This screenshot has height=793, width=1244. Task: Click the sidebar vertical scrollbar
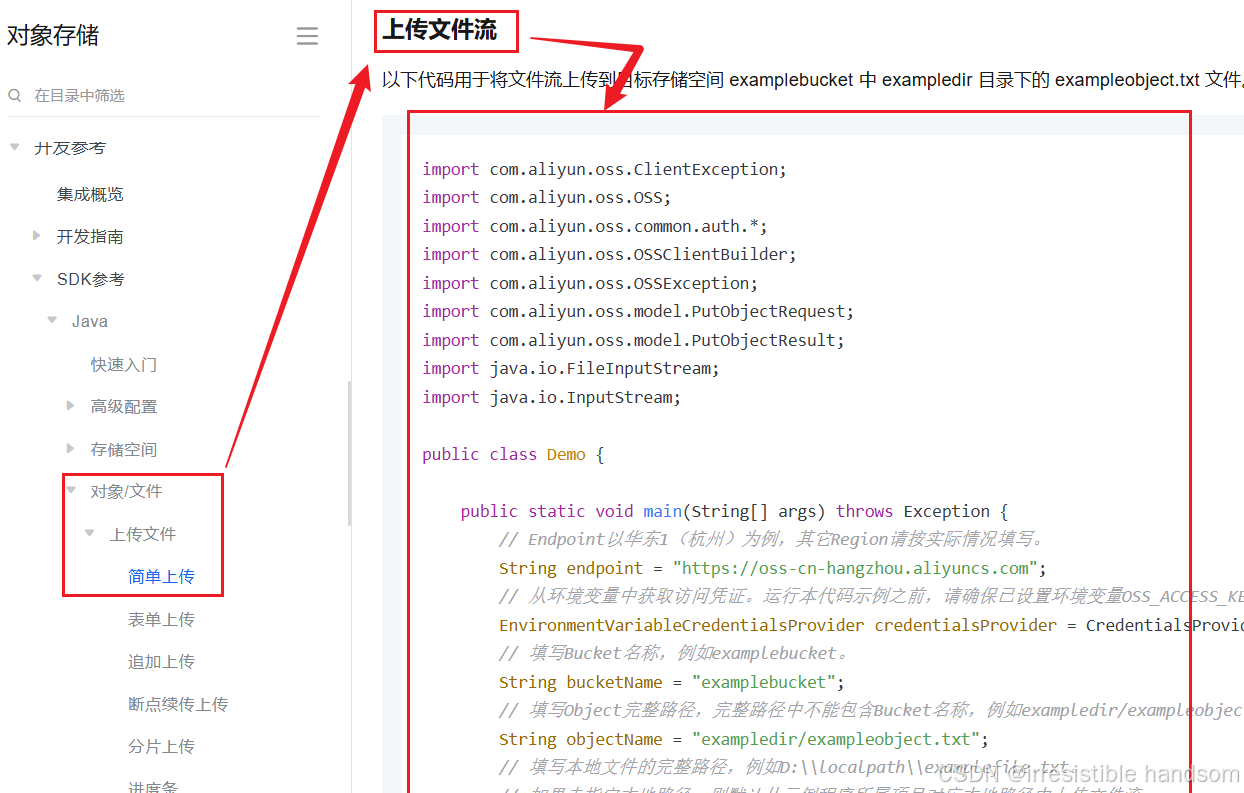tap(349, 453)
